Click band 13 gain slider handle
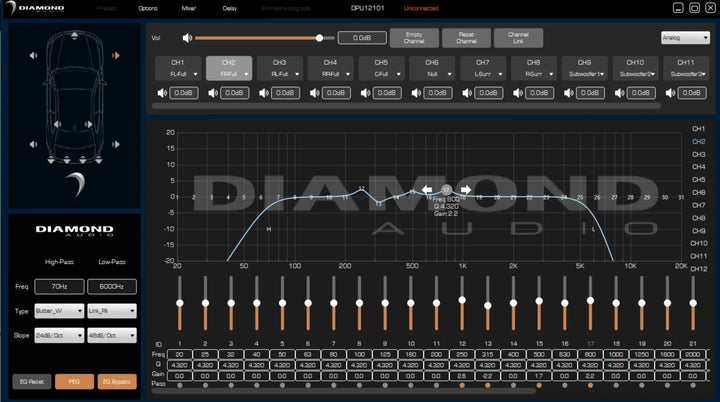This screenshot has height=402, width=720. coord(488,306)
